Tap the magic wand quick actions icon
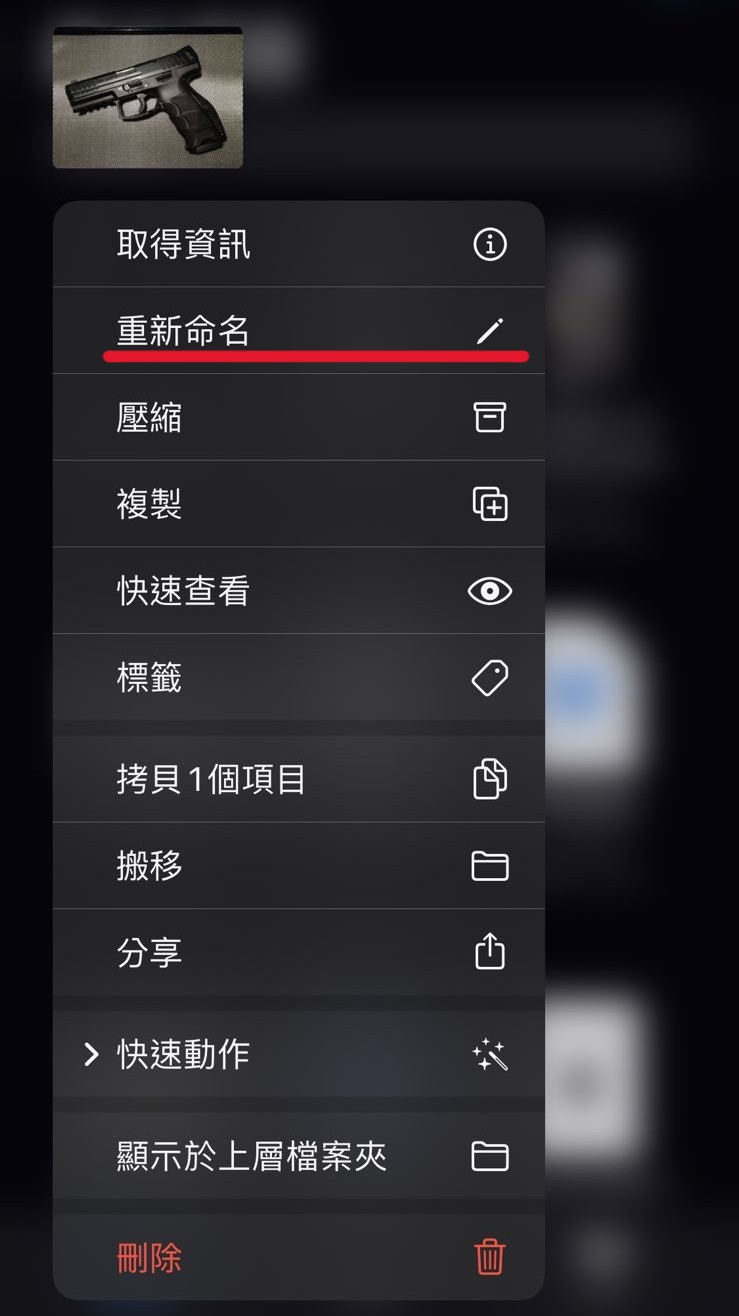The height and width of the screenshot is (1316, 739). [x=490, y=1054]
